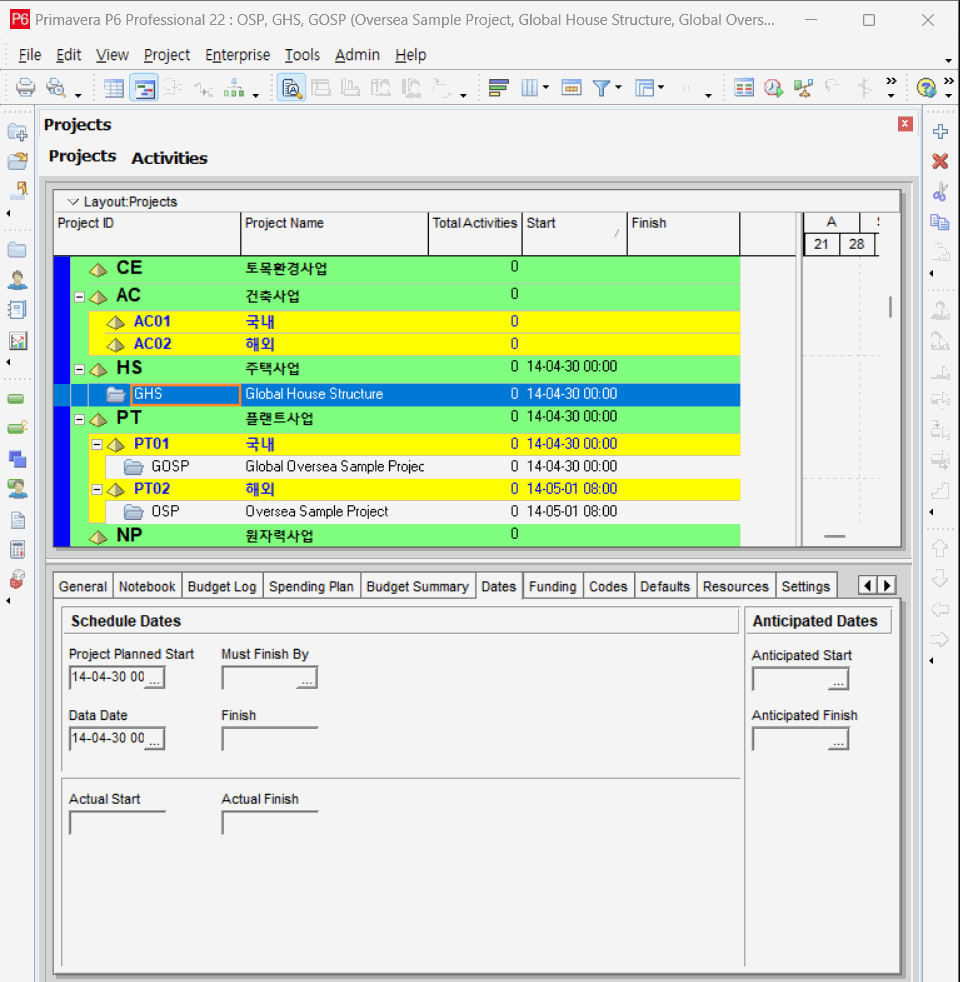Open the Expenses calculator sidebar icon

point(17,549)
